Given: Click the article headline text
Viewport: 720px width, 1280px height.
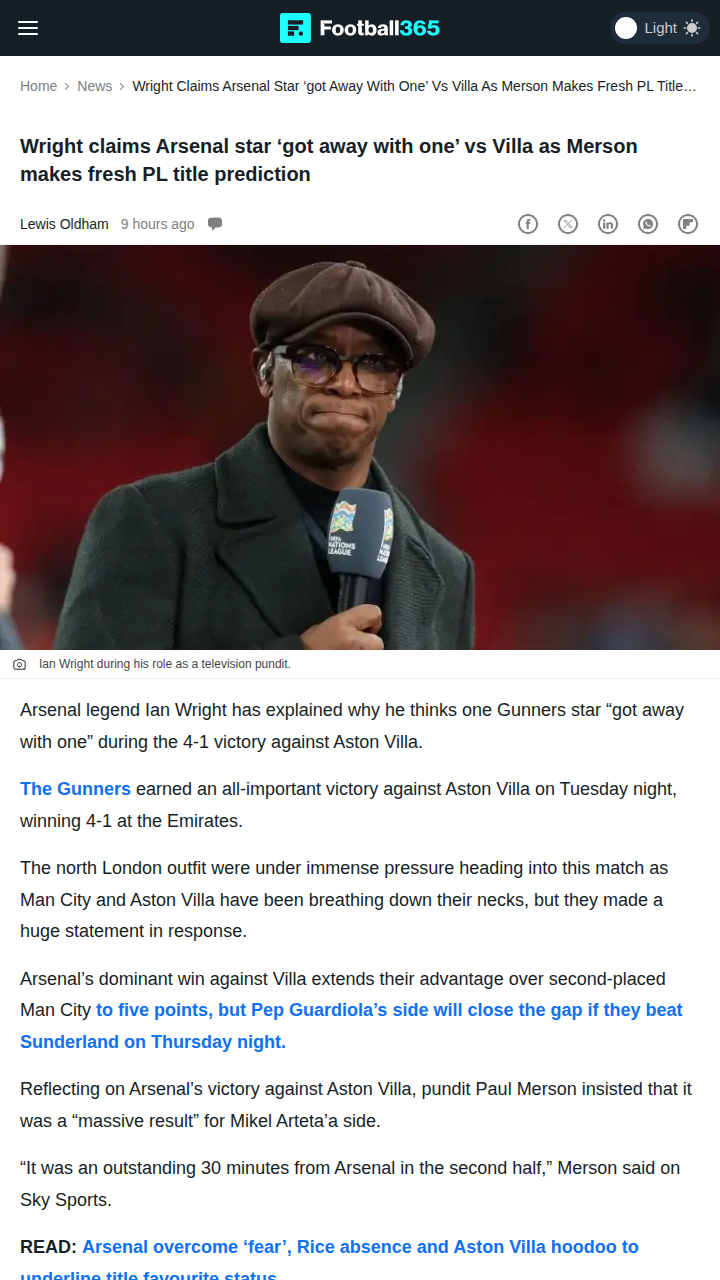Looking at the screenshot, I should click(329, 160).
